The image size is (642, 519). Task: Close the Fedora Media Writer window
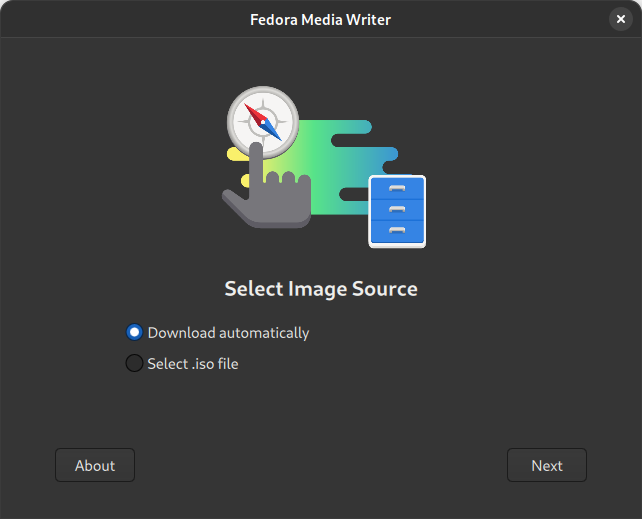pos(620,19)
